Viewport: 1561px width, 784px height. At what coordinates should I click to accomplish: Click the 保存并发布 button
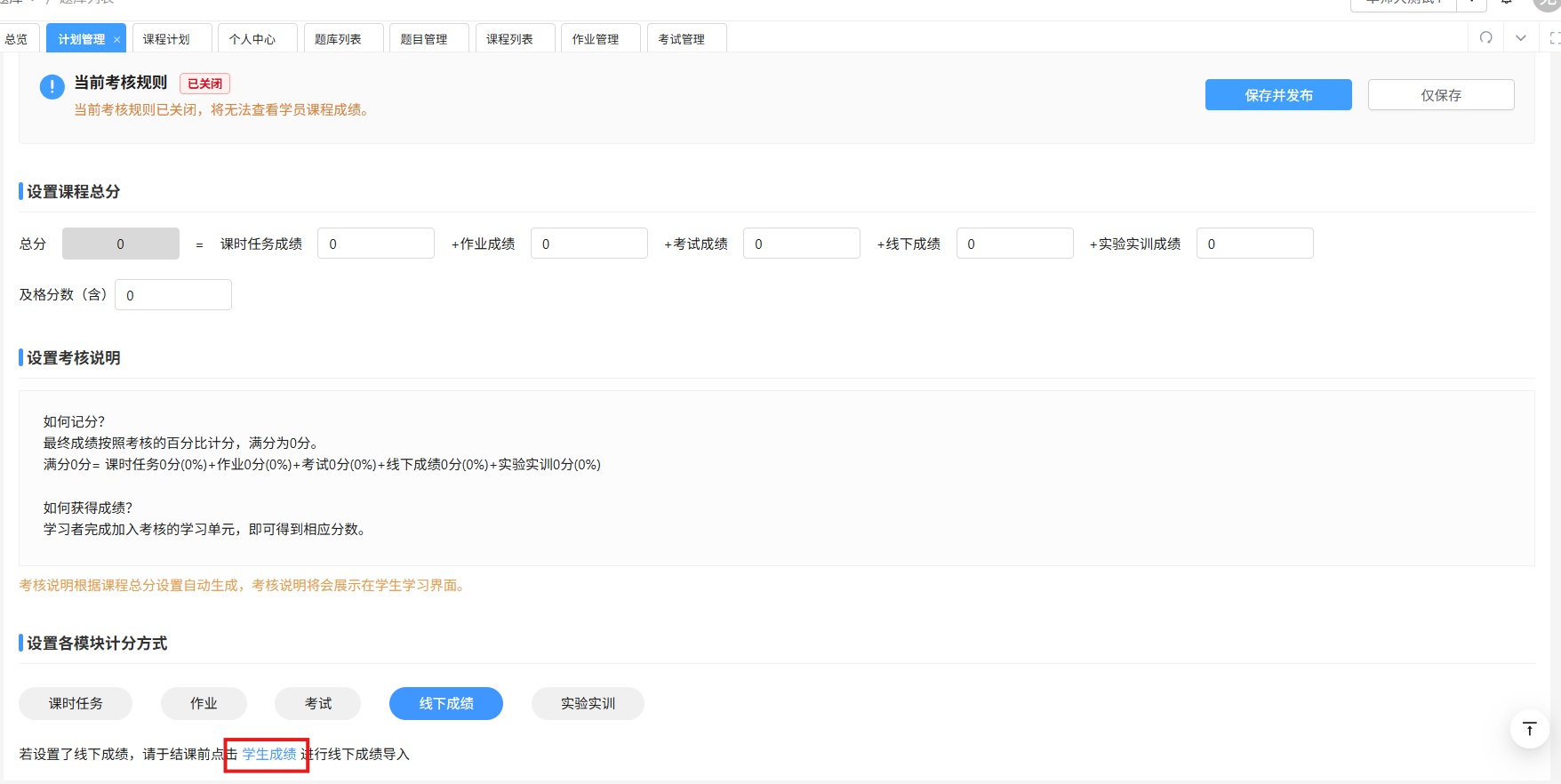point(1277,95)
